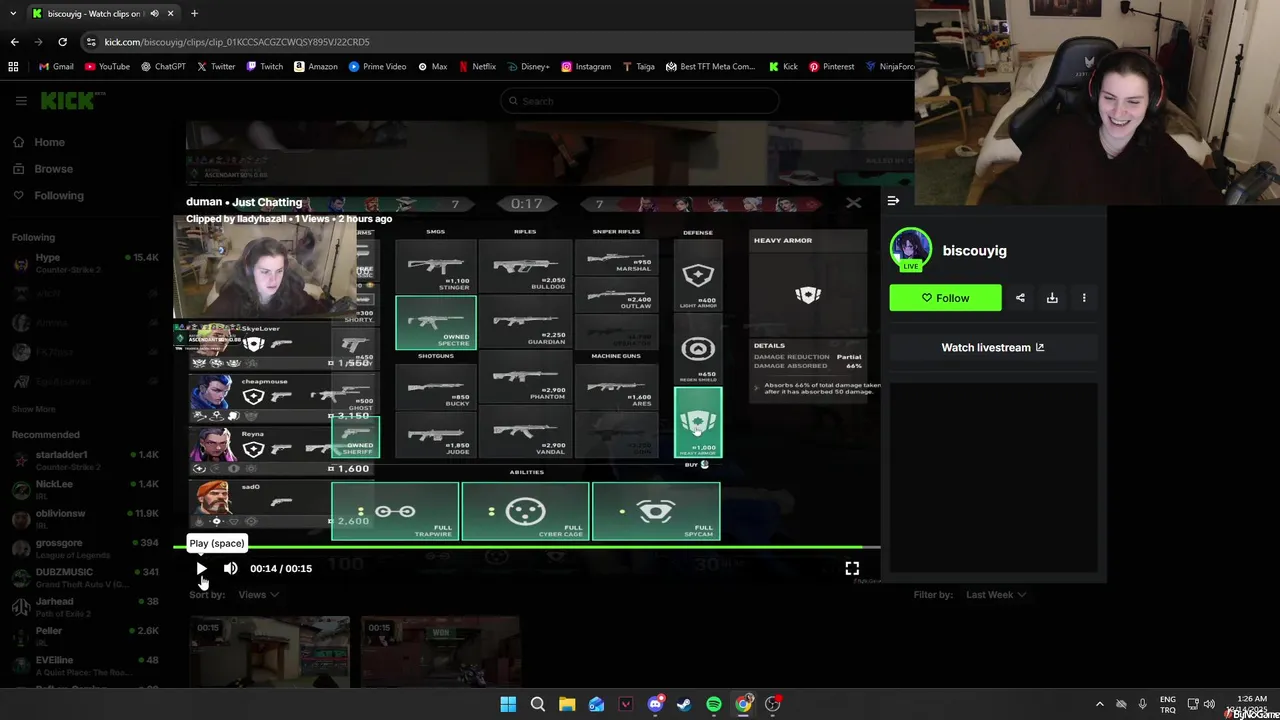Open the clip more options menu
Image resolution: width=1280 pixels, height=720 pixels.
(x=1084, y=298)
